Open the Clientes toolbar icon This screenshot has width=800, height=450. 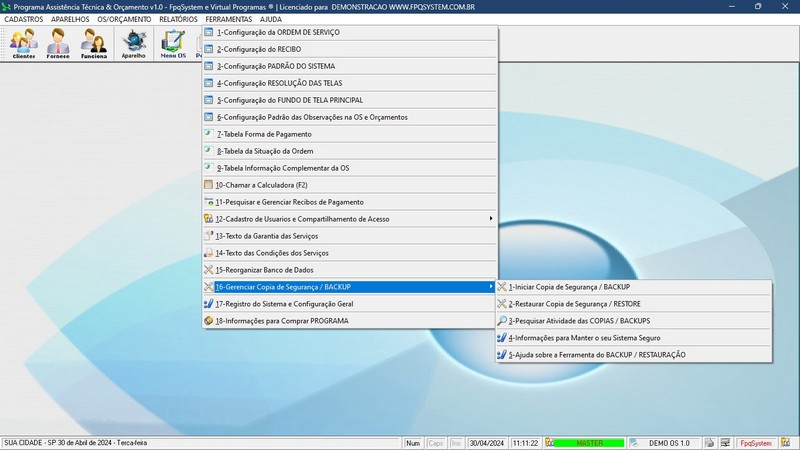point(23,43)
